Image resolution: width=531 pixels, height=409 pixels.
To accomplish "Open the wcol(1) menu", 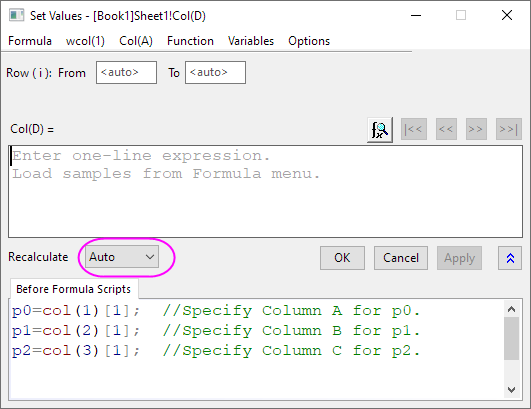I will [85, 41].
